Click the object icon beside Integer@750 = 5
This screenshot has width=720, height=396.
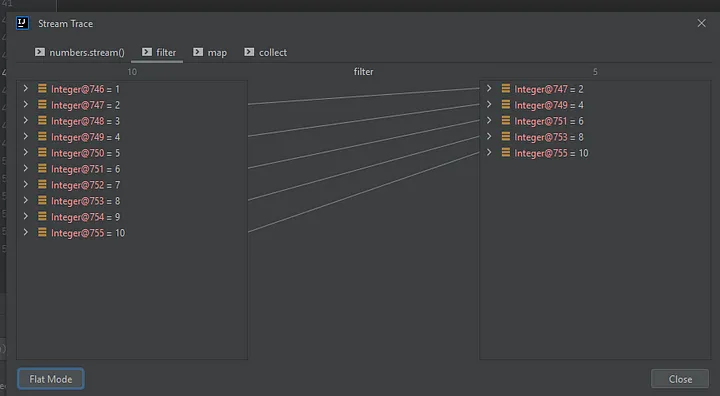coord(42,152)
